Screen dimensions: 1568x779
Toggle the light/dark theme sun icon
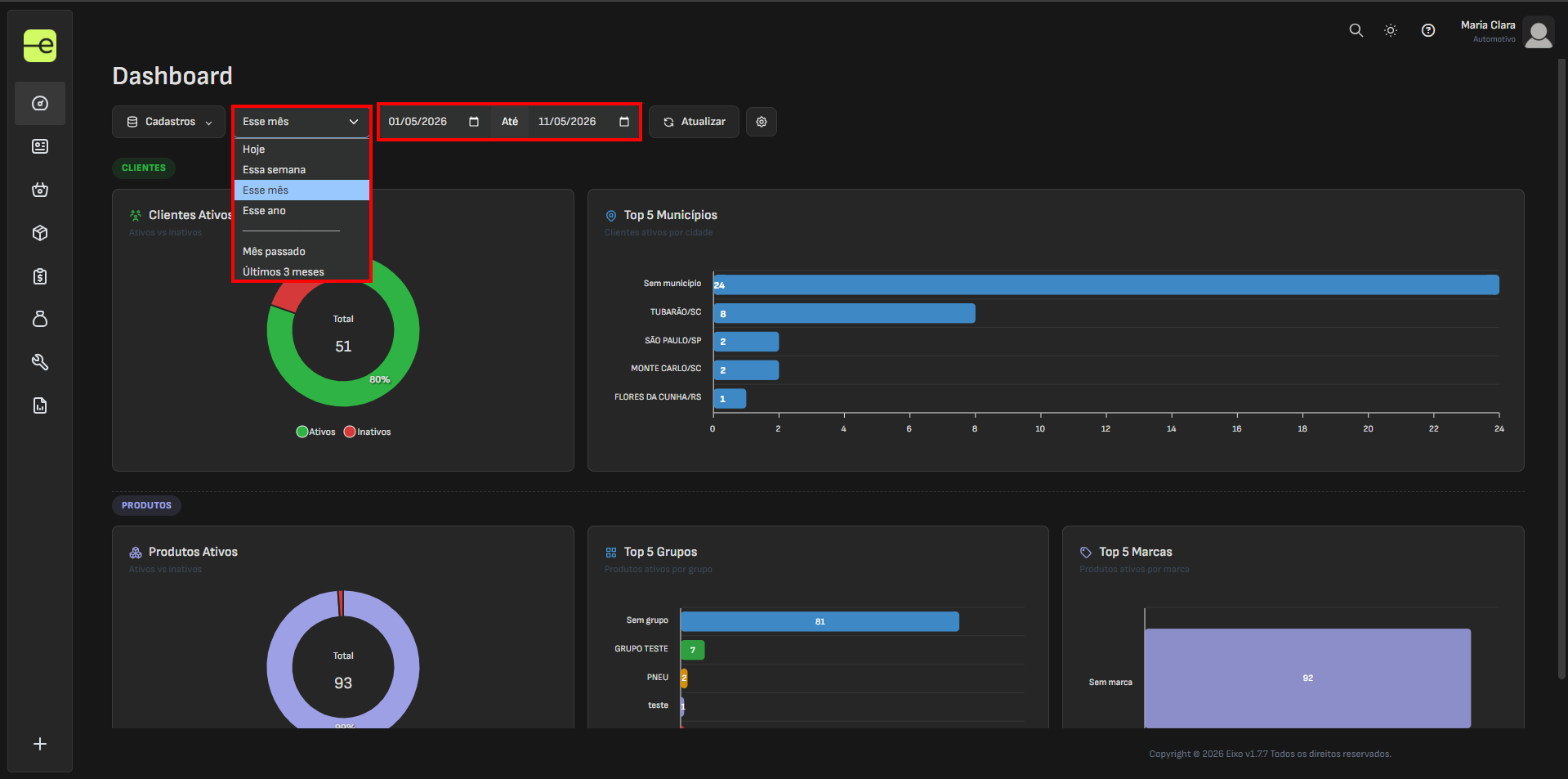[x=1391, y=30]
